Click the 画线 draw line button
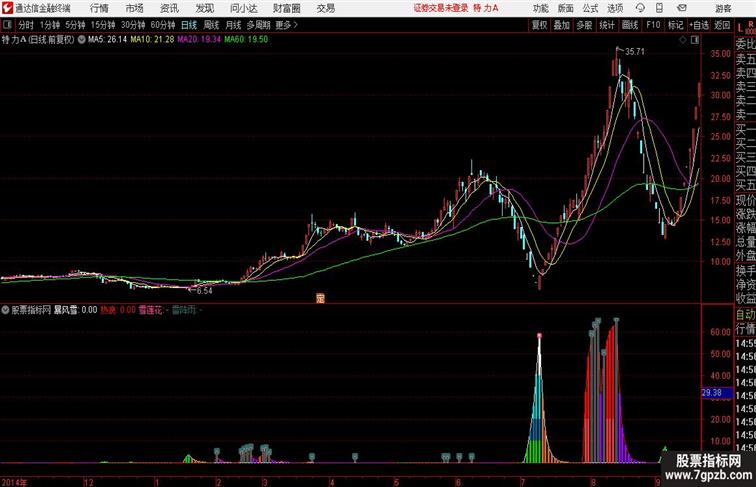 (x=630, y=25)
